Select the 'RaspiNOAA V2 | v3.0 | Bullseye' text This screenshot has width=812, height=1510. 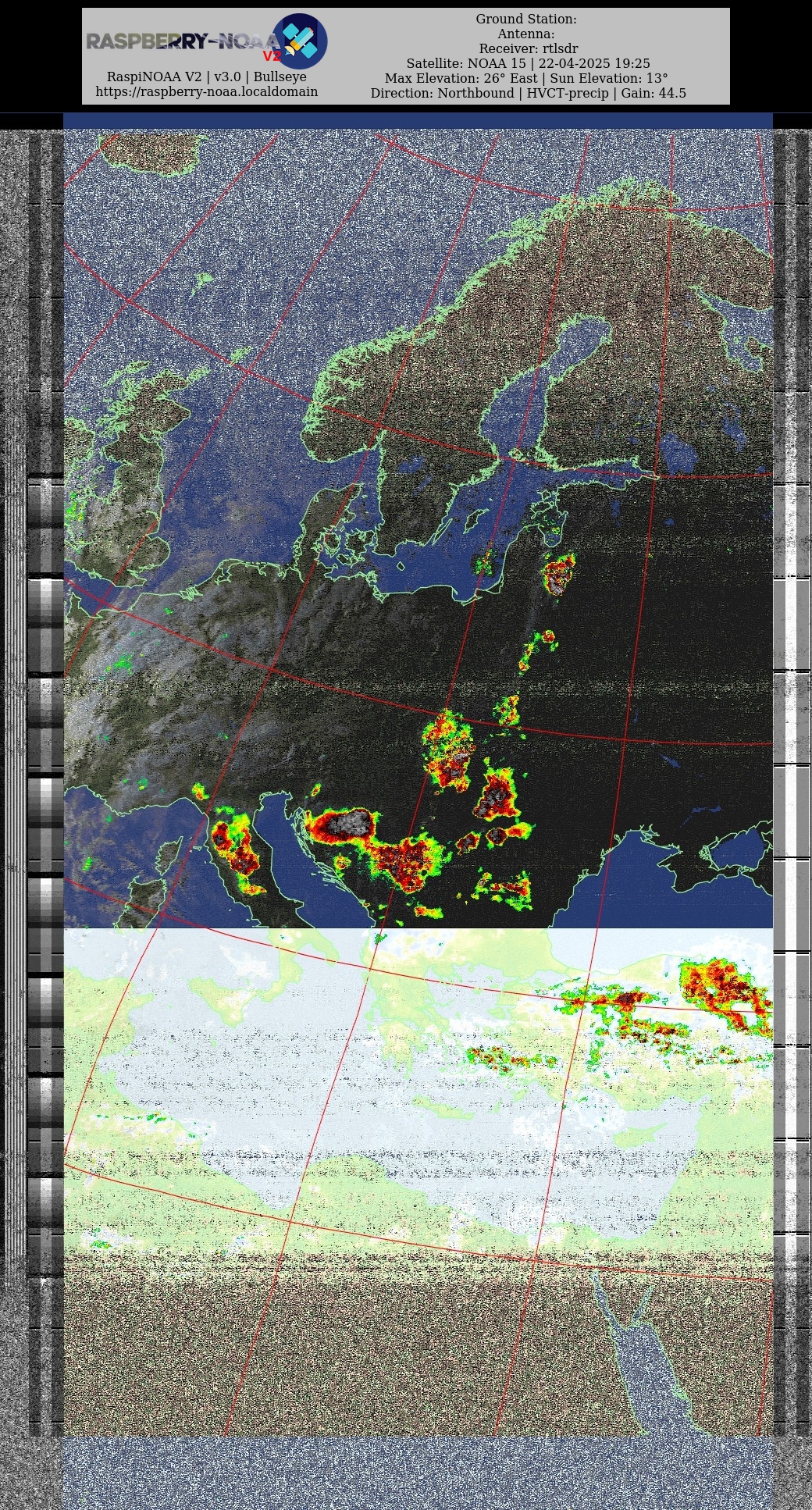click(x=207, y=77)
